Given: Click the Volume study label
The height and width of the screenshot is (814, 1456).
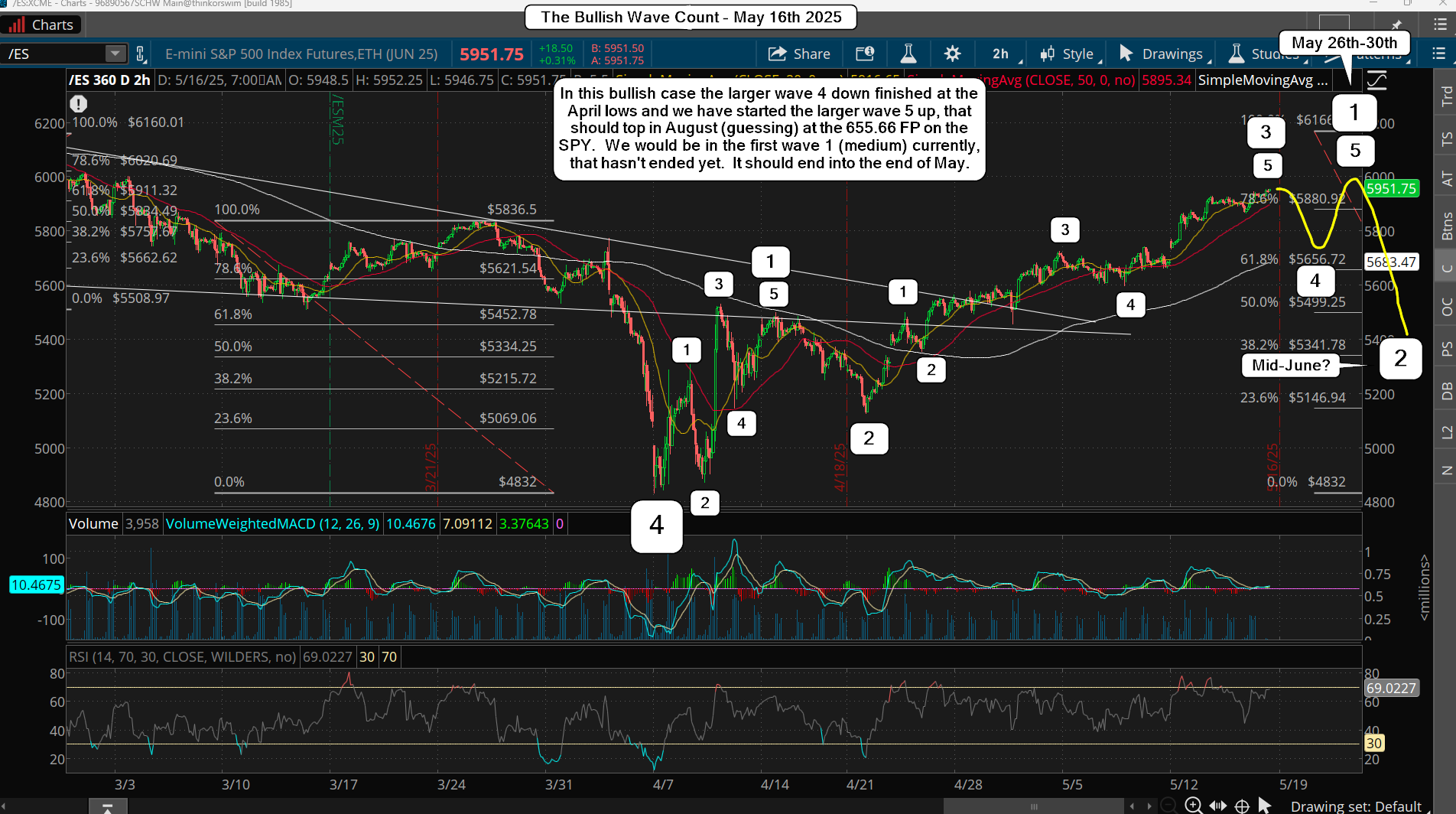Looking at the screenshot, I should 93,523.
